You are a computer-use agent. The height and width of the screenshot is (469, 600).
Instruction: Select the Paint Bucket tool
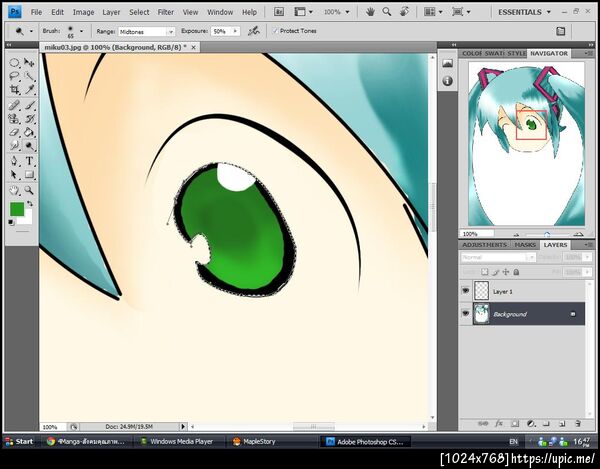coord(29,132)
